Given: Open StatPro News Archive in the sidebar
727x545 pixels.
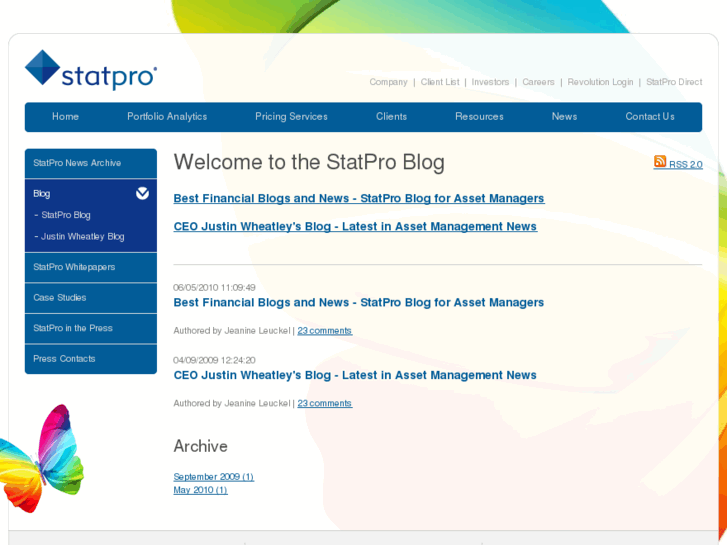Looking at the screenshot, I should pyautogui.click(x=91, y=163).
